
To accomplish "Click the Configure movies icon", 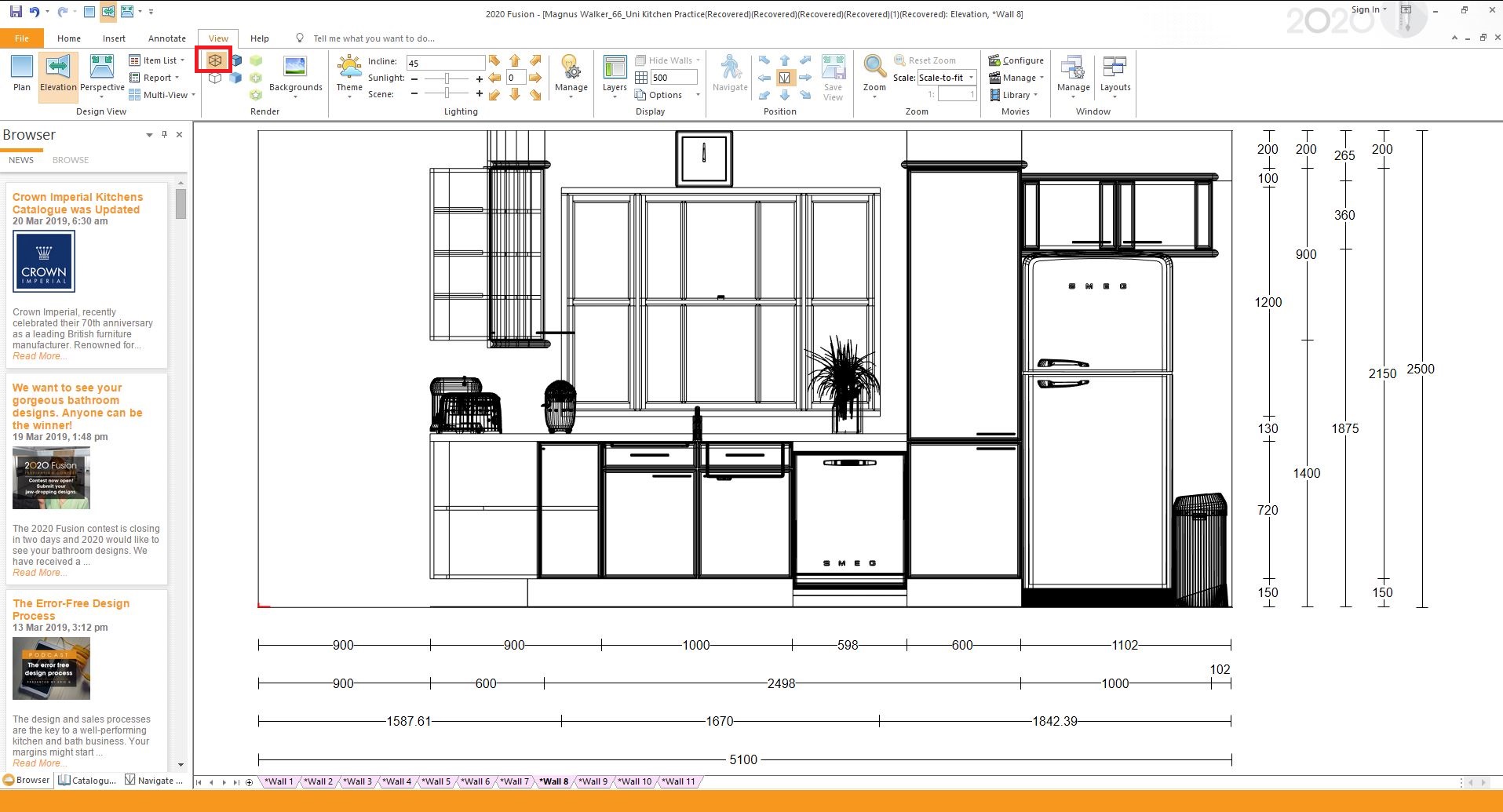I will (x=994, y=60).
